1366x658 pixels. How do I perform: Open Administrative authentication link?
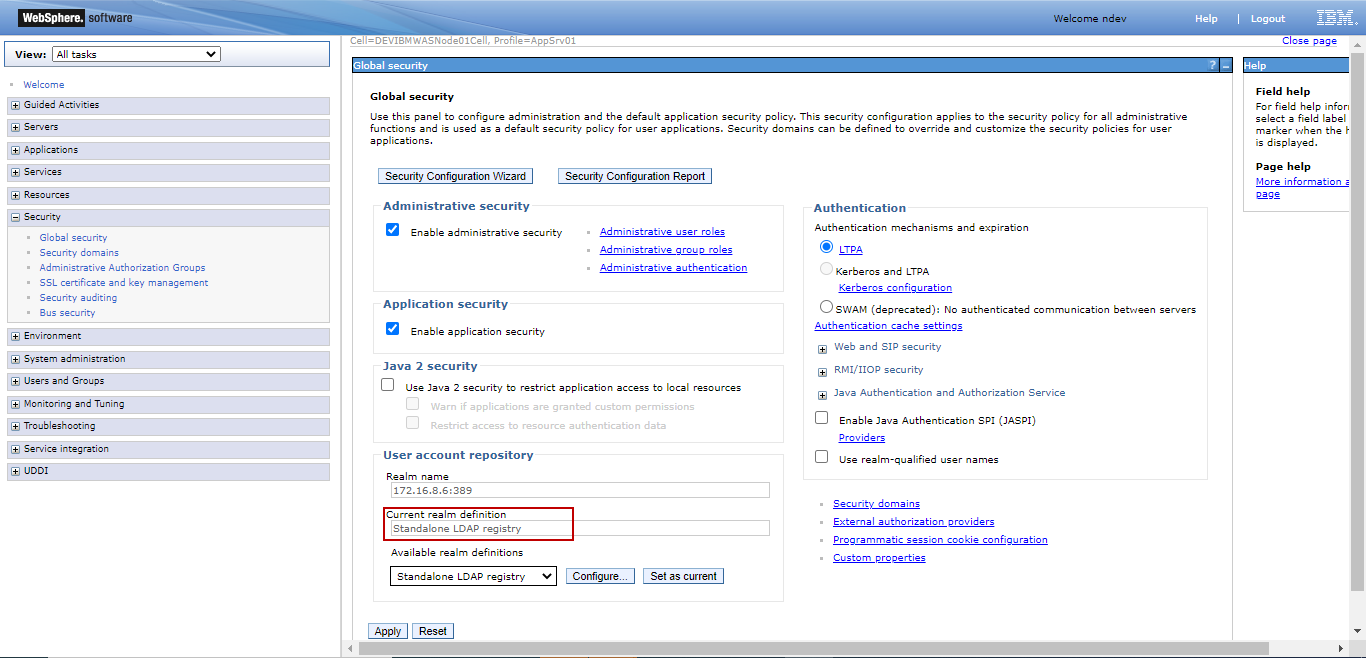673,268
